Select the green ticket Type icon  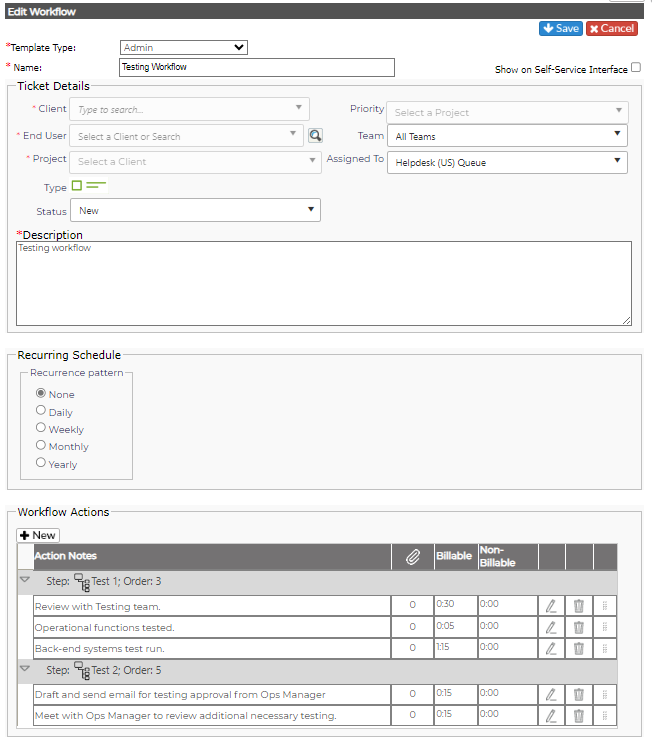coord(89,186)
